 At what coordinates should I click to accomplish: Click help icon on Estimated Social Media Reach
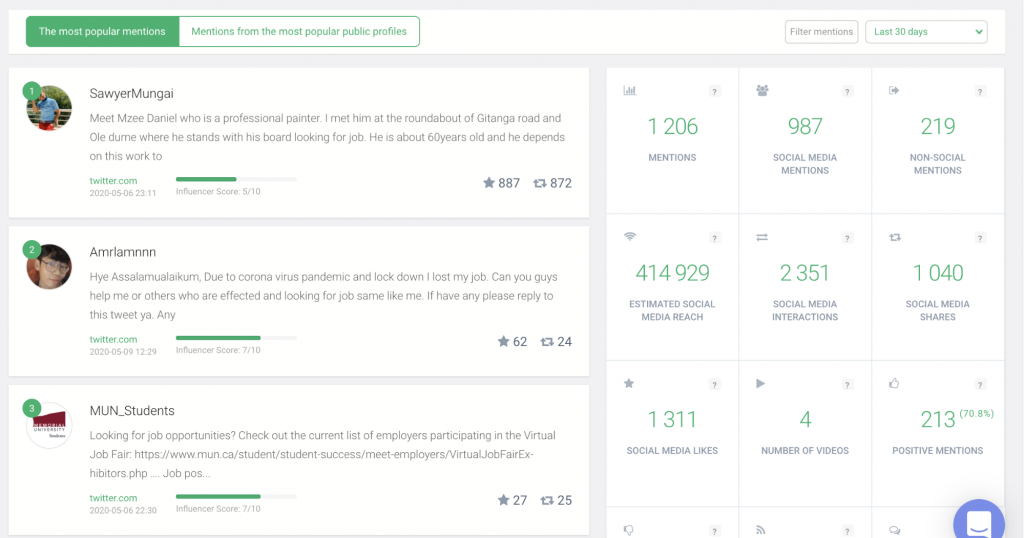pos(714,238)
